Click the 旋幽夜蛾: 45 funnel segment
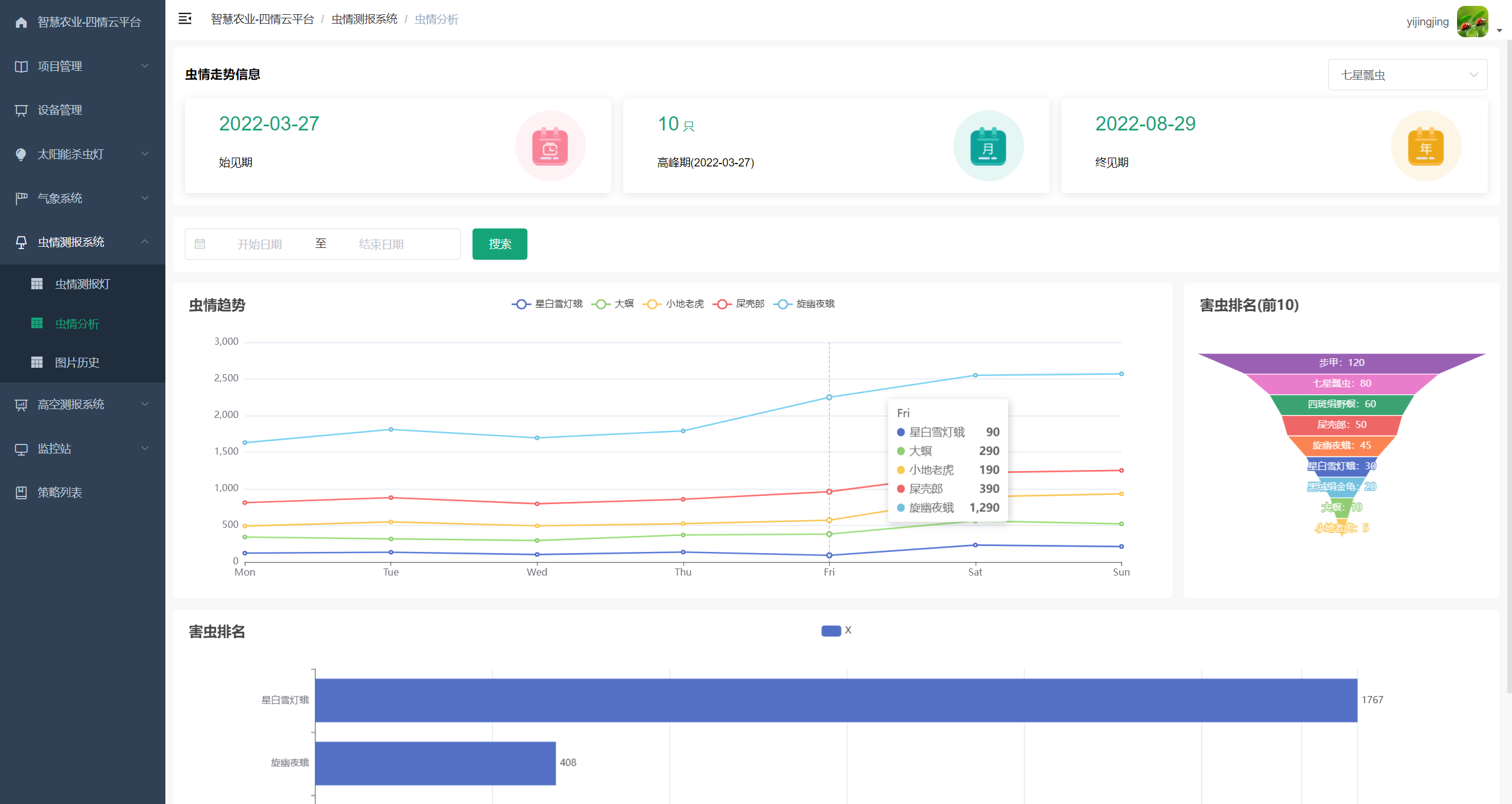This screenshot has height=804, width=1512. click(x=1341, y=446)
